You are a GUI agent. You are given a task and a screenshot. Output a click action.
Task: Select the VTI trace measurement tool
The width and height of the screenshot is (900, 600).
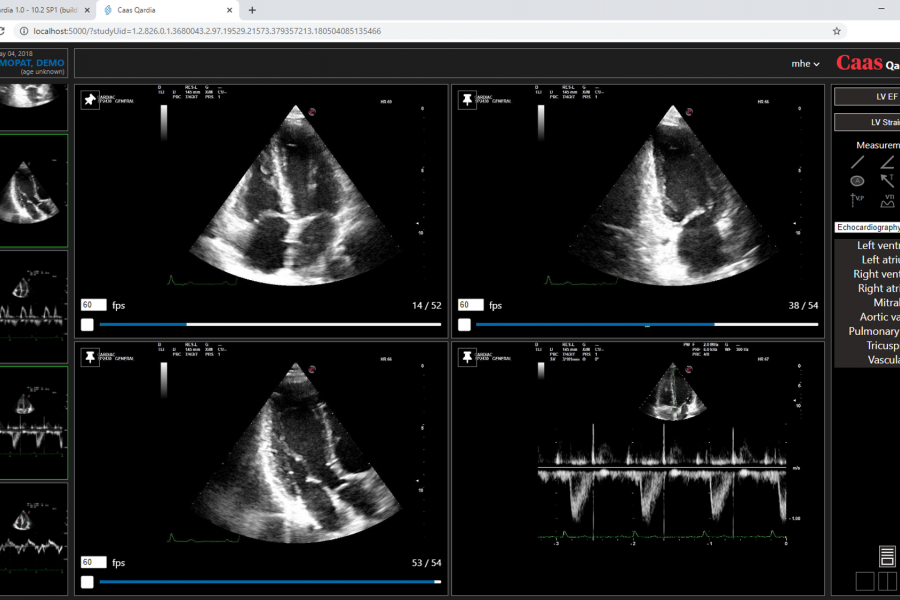[x=887, y=200]
